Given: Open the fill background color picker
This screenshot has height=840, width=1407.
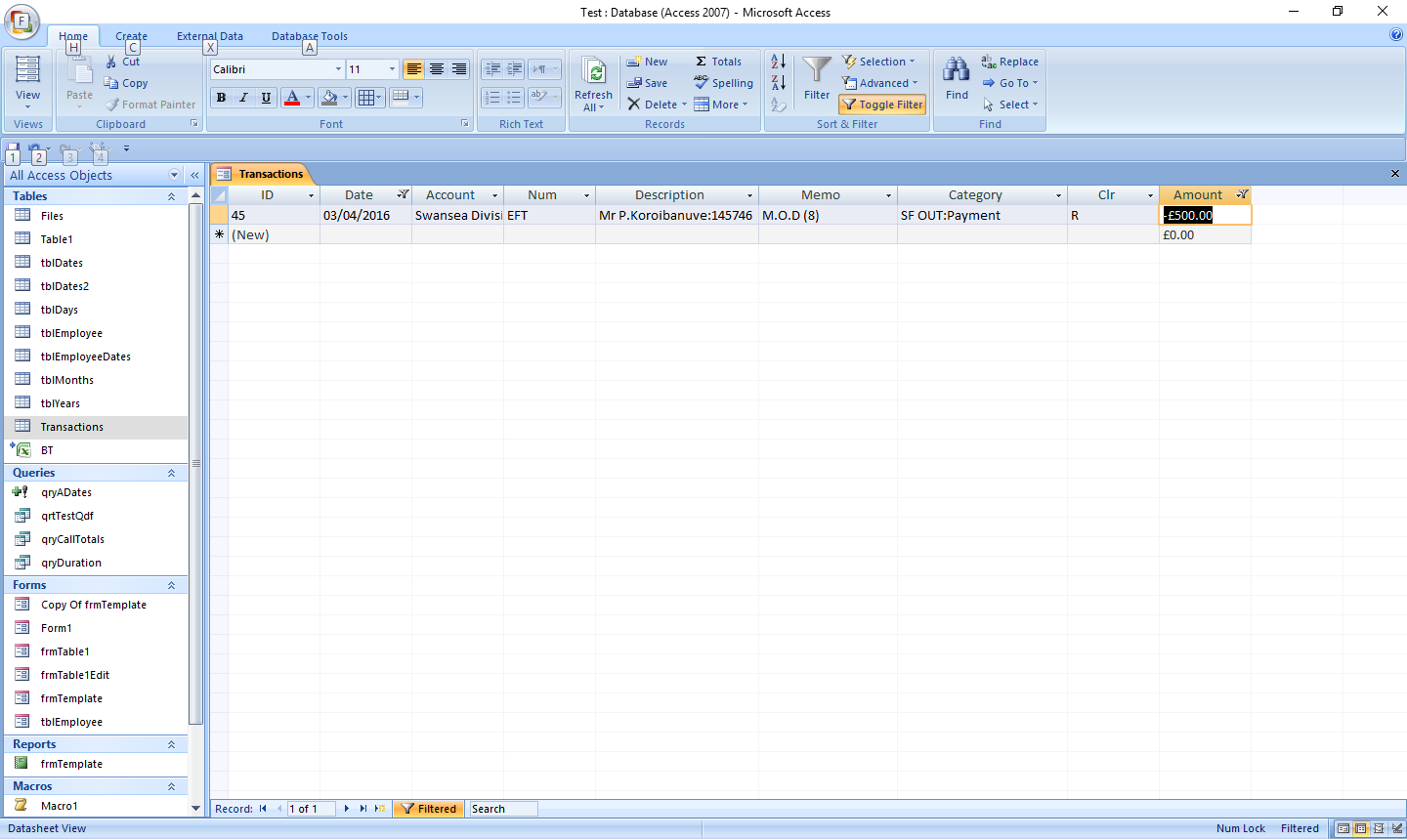Looking at the screenshot, I should pos(334,97).
